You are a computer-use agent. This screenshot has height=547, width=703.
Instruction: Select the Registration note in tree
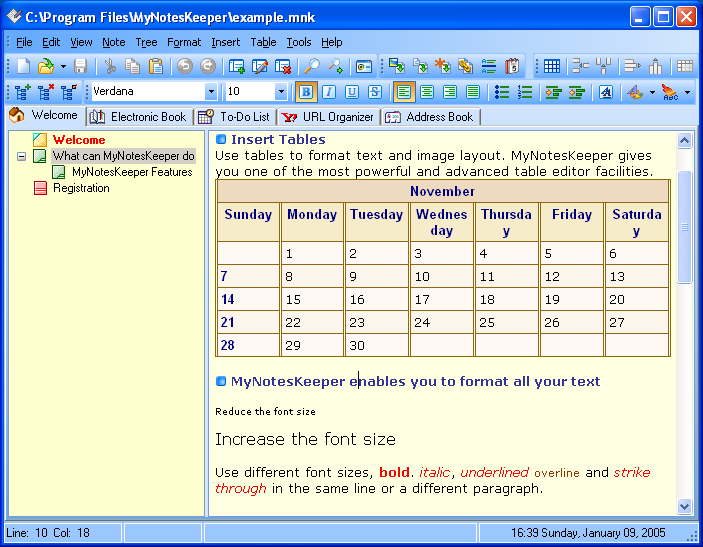pyautogui.click(x=81, y=188)
